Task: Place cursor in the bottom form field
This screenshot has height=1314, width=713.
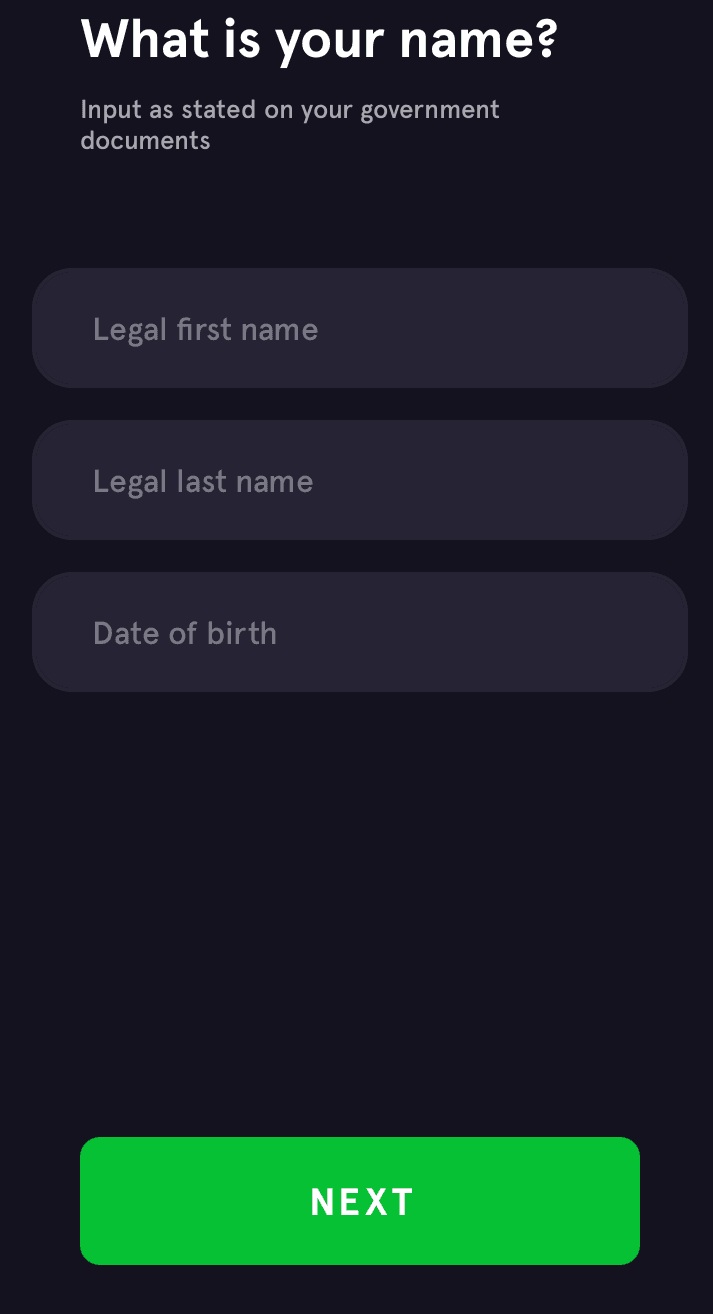Action: coord(360,632)
